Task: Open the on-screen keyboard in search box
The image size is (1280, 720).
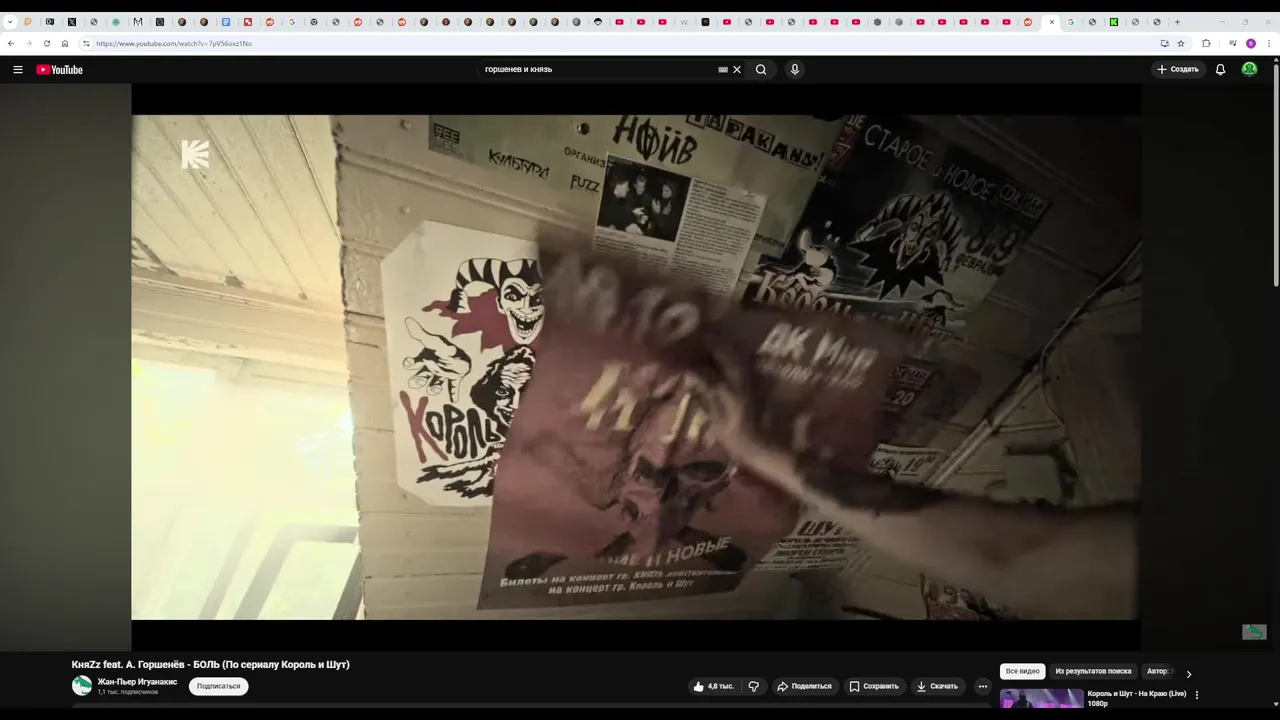Action: [723, 70]
